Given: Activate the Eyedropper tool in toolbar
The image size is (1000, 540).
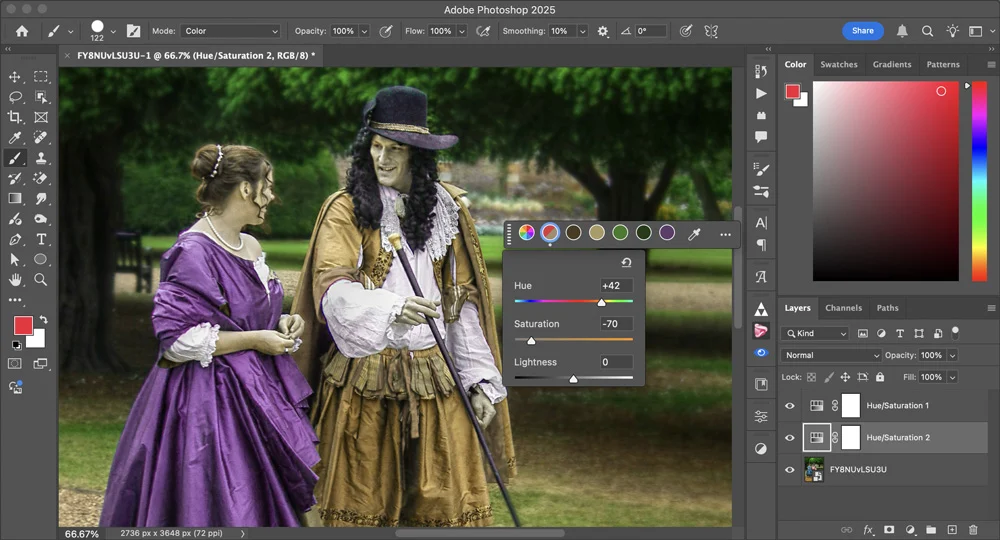Looking at the screenshot, I should click(x=15, y=137).
